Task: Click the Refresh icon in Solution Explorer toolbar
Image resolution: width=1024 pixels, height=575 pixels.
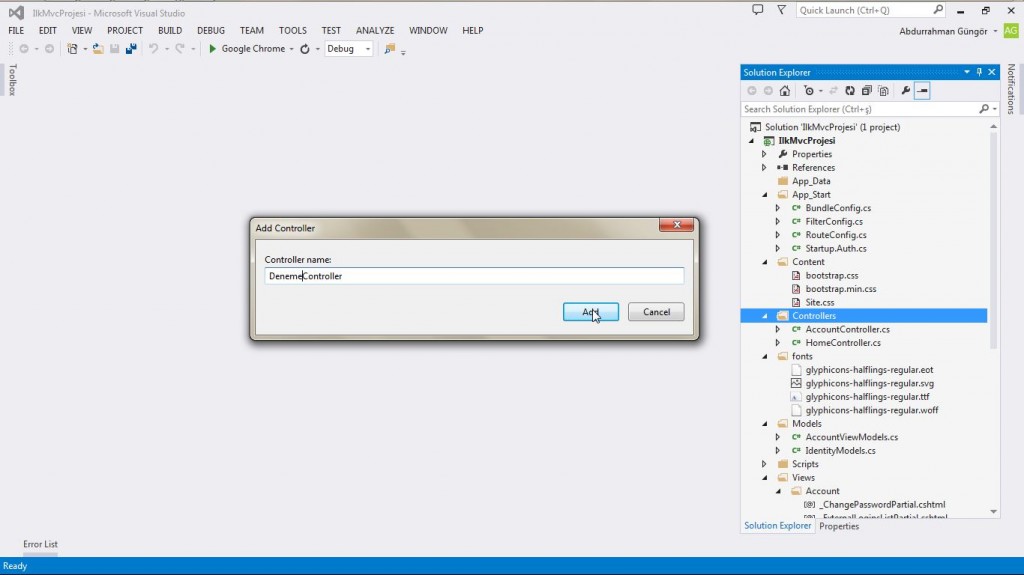Action: 850,91
